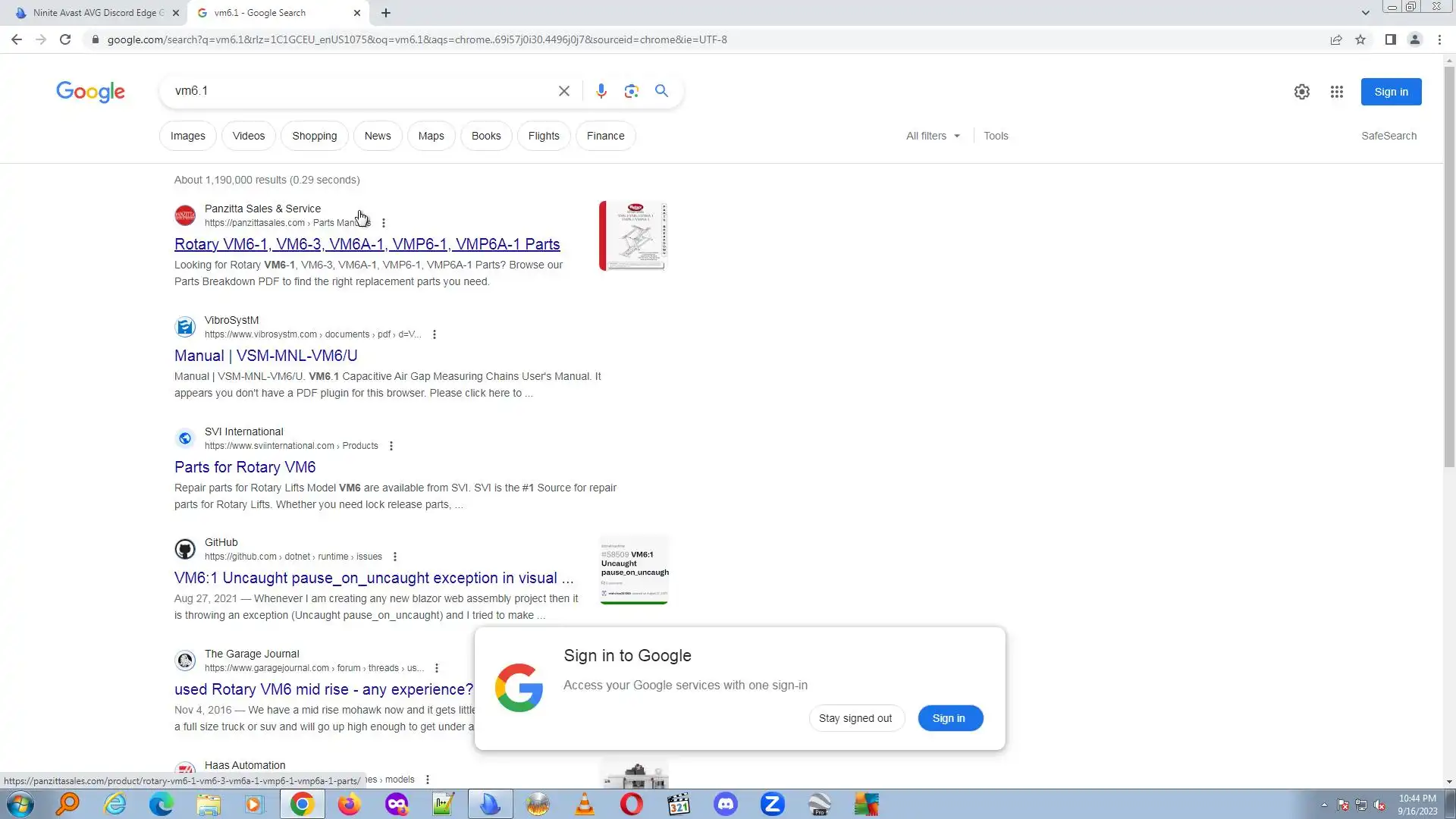
Task: Click the magnifying glass search button
Action: click(661, 91)
